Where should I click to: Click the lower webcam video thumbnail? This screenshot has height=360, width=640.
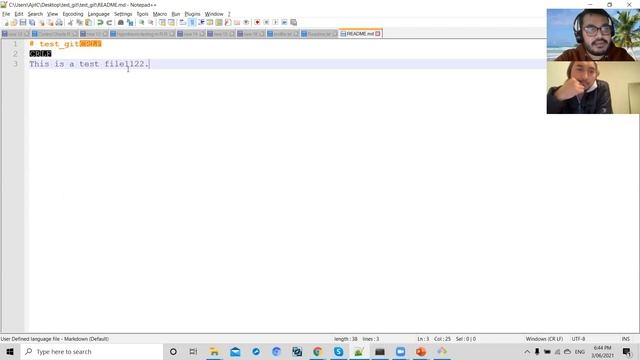(x=593, y=87)
